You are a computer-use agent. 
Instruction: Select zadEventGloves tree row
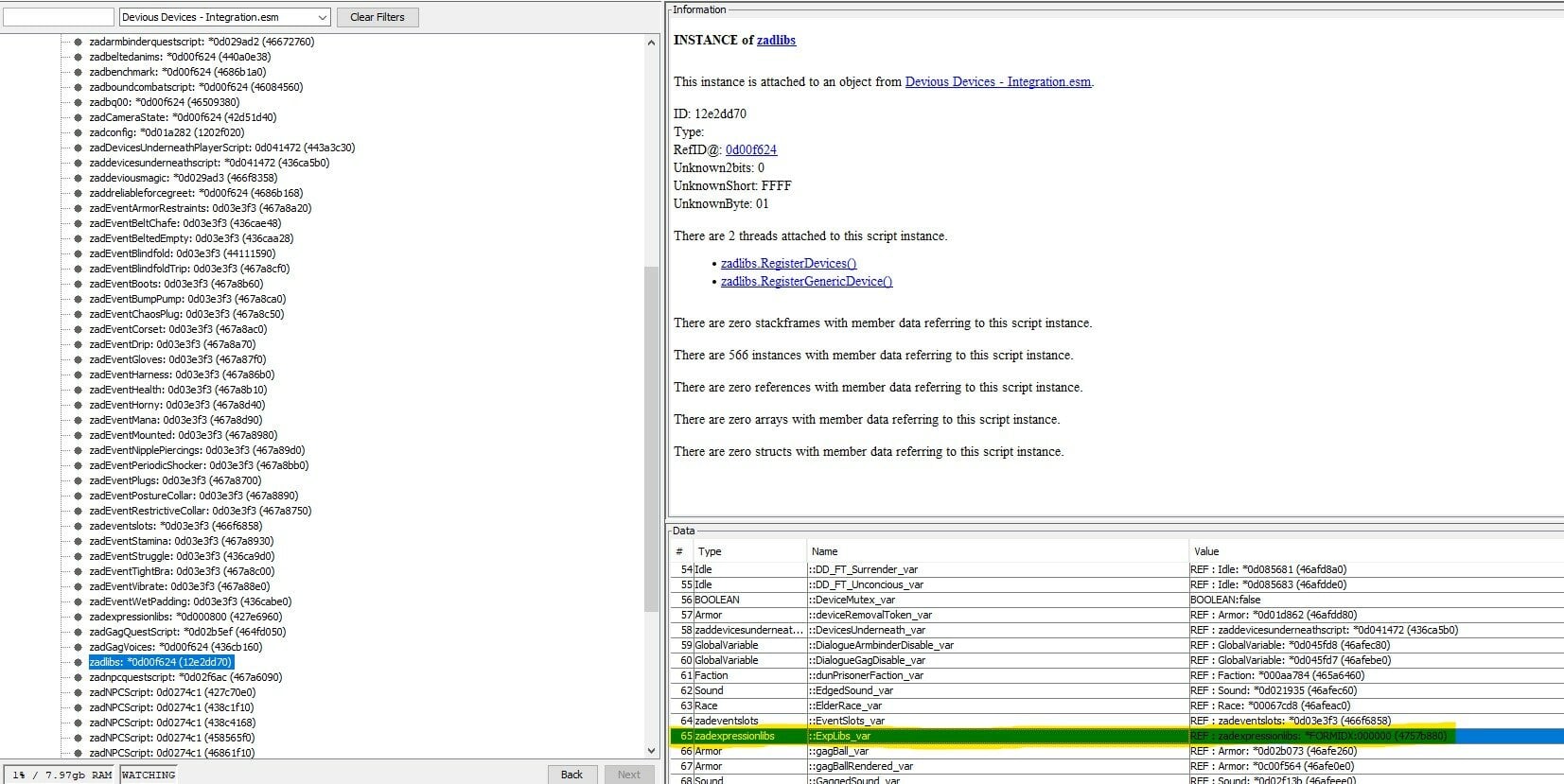[x=178, y=359]
